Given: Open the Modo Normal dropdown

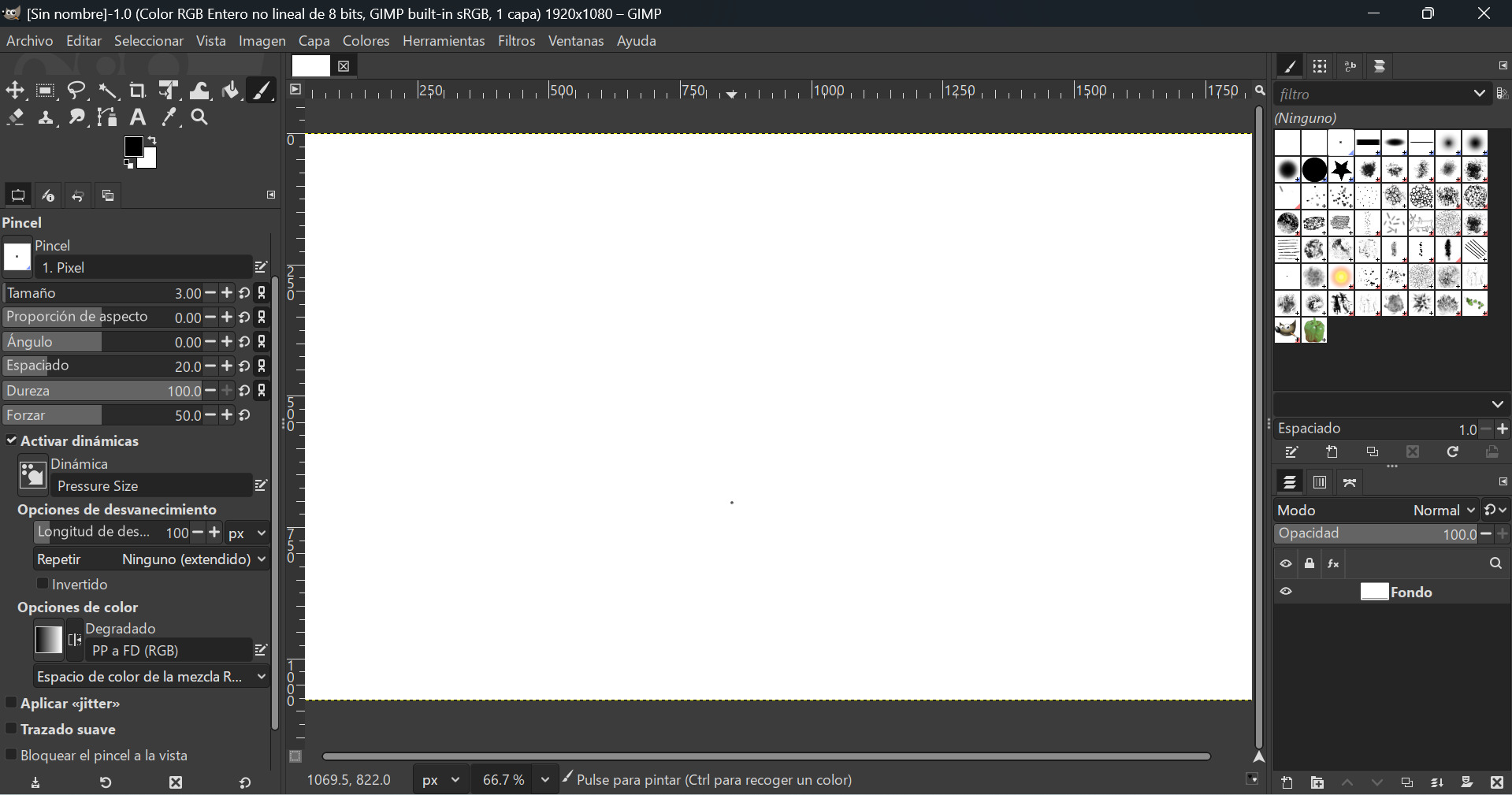Looking at the screenshot, I should click(1442, 510).
